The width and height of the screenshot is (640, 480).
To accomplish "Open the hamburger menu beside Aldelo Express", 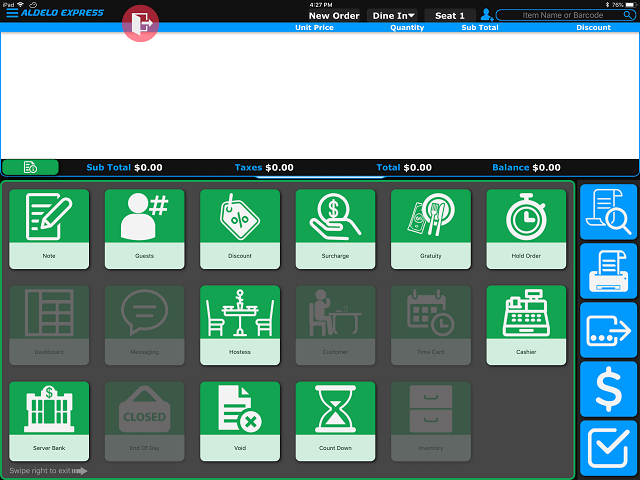I will (12, 13).
